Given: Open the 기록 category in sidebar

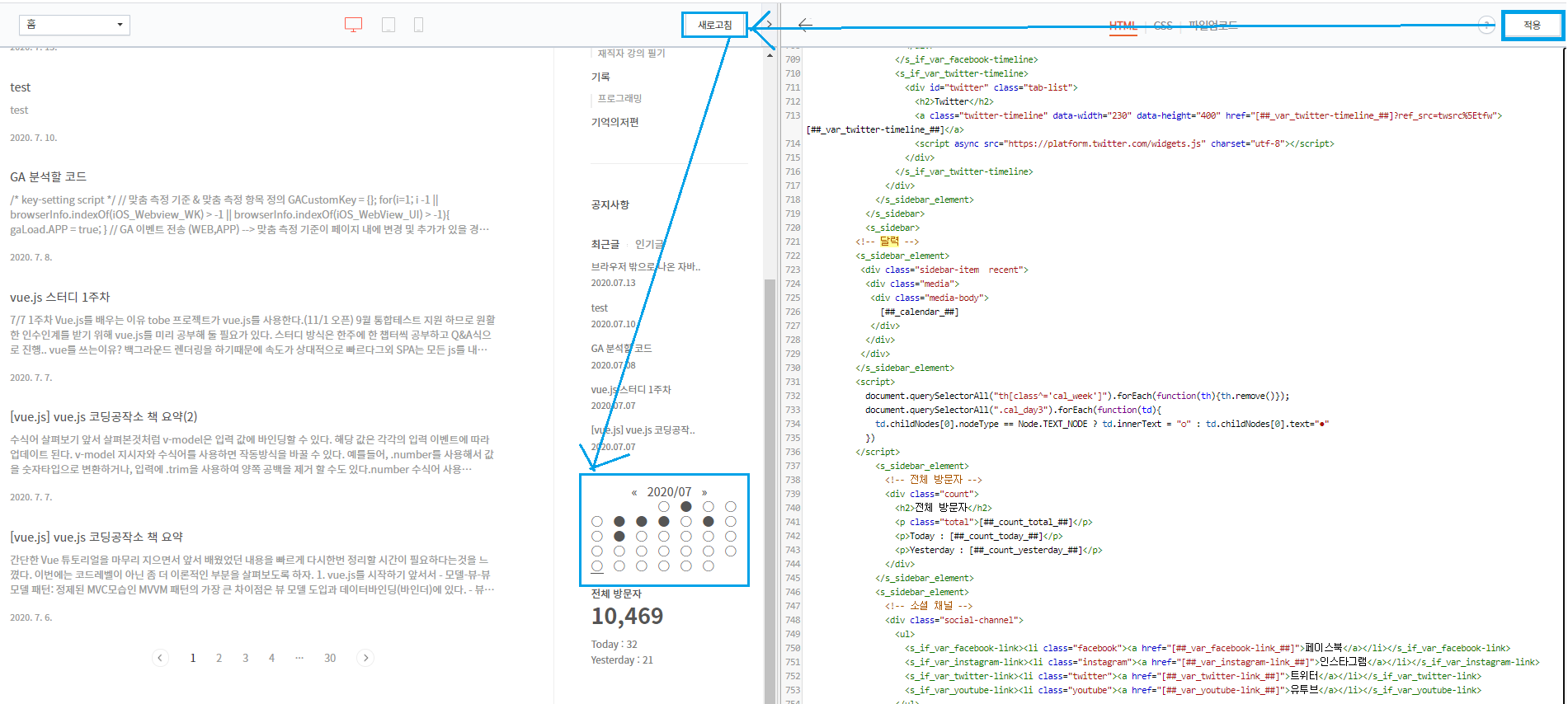Looking at the screenshot, I should pyautogui.click(x=600, y=77).
